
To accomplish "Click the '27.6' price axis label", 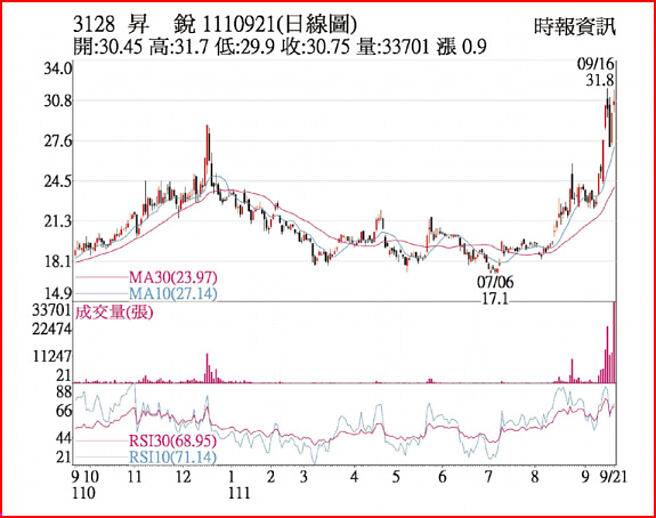I will 58,141.
